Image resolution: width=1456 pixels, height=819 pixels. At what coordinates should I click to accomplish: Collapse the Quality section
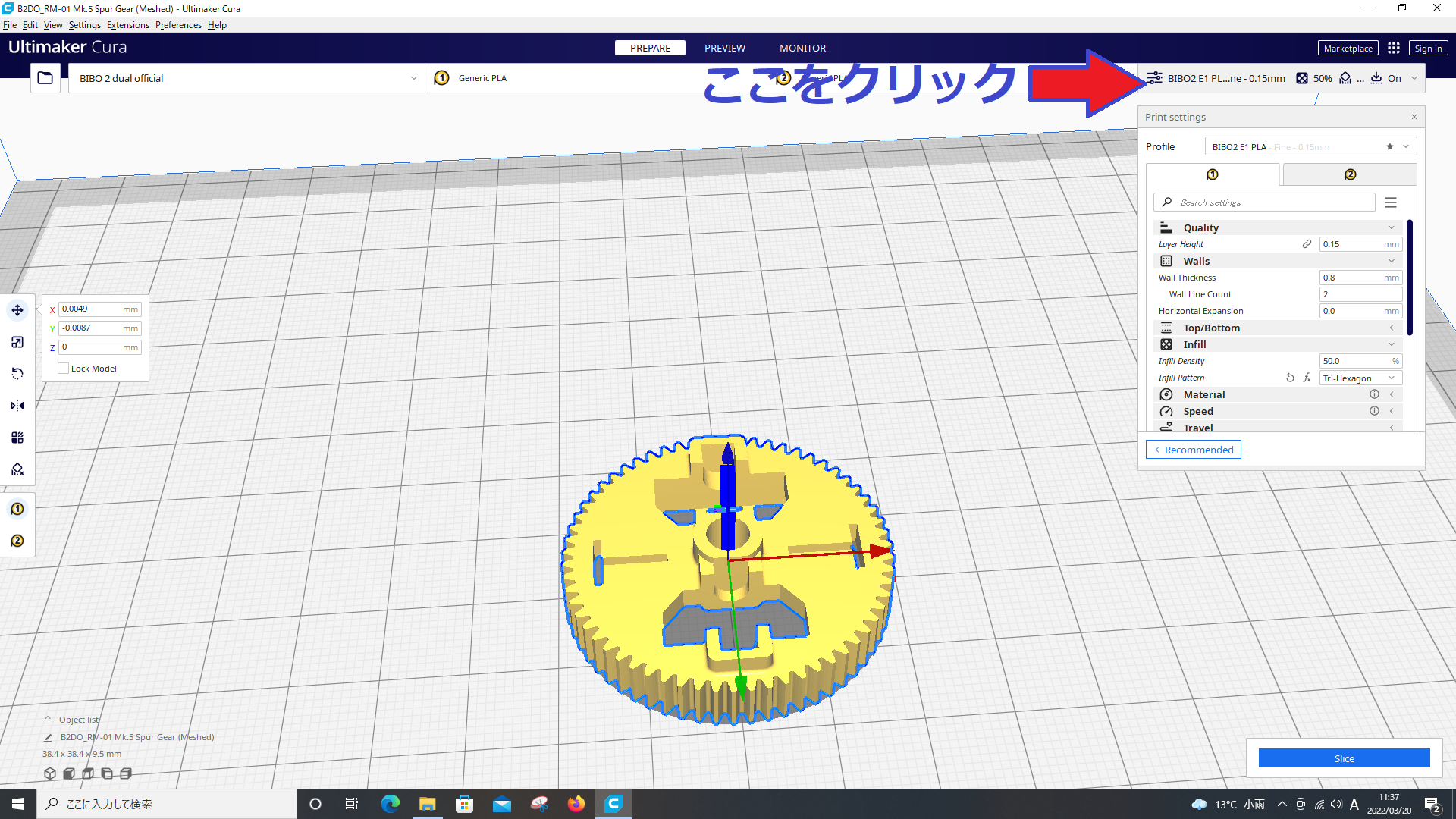pyautogui.click(x=1279, y=227)
